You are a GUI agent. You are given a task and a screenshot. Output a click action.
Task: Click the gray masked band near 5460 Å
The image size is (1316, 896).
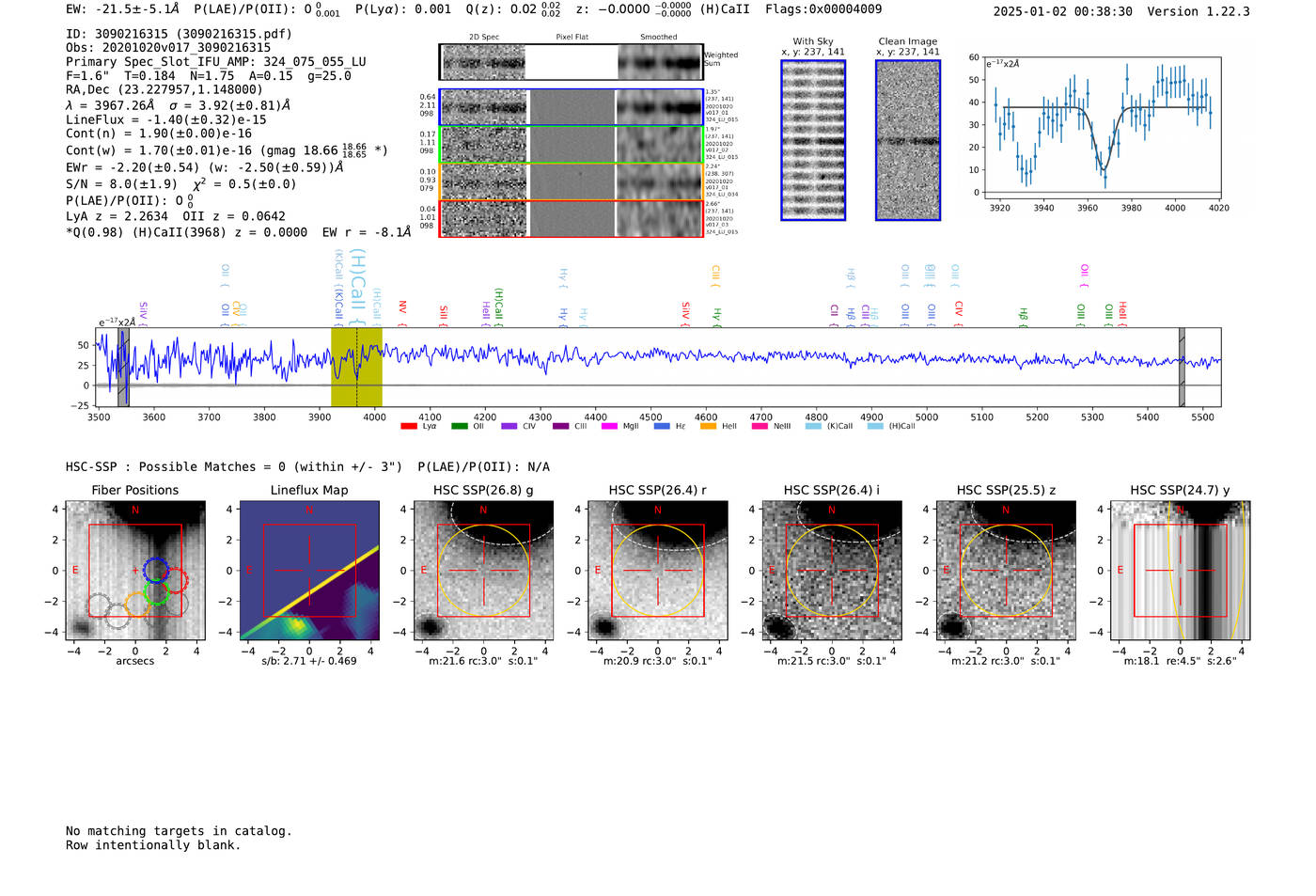coord(1182,367)
